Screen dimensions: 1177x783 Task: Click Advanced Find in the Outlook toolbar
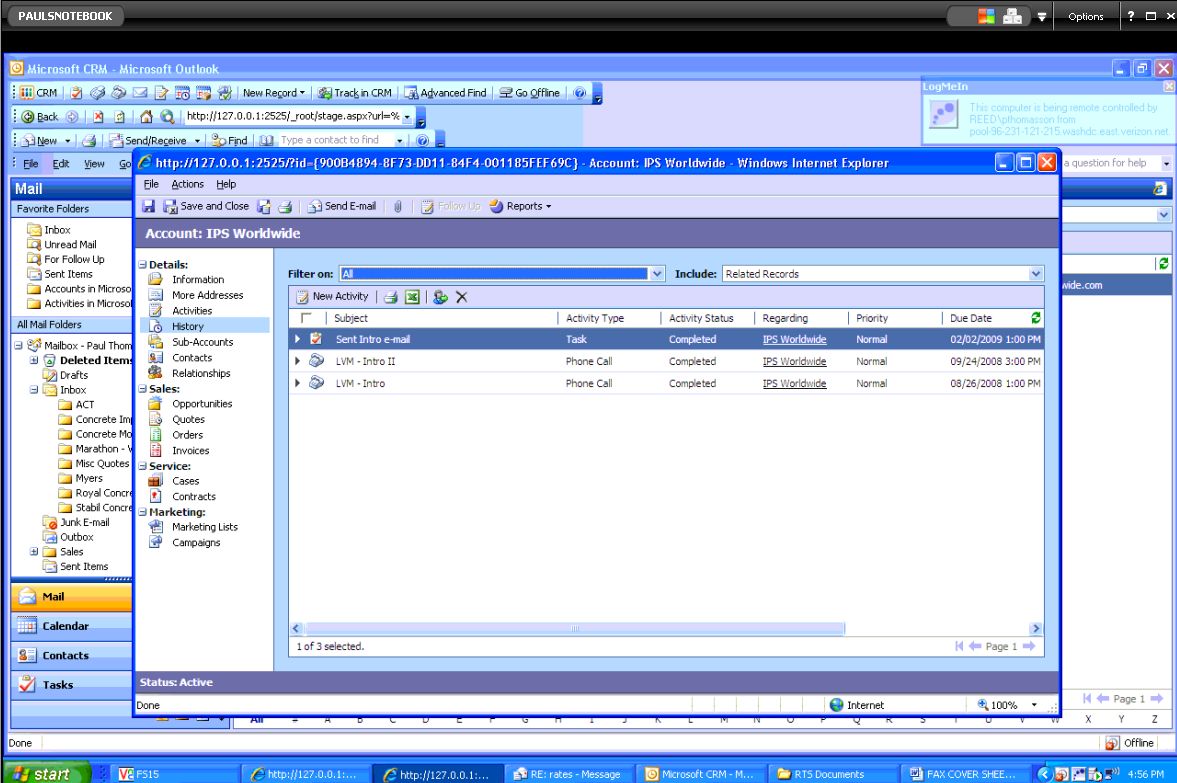(445, 93)
